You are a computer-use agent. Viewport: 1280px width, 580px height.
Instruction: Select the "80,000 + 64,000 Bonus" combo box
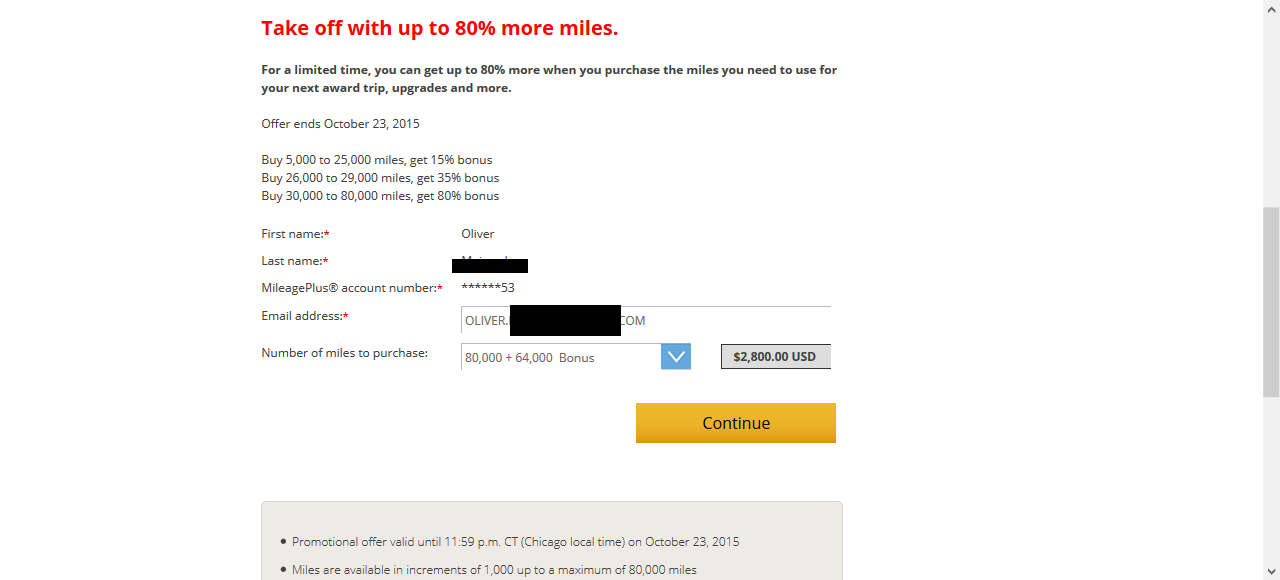coord(560,357)
